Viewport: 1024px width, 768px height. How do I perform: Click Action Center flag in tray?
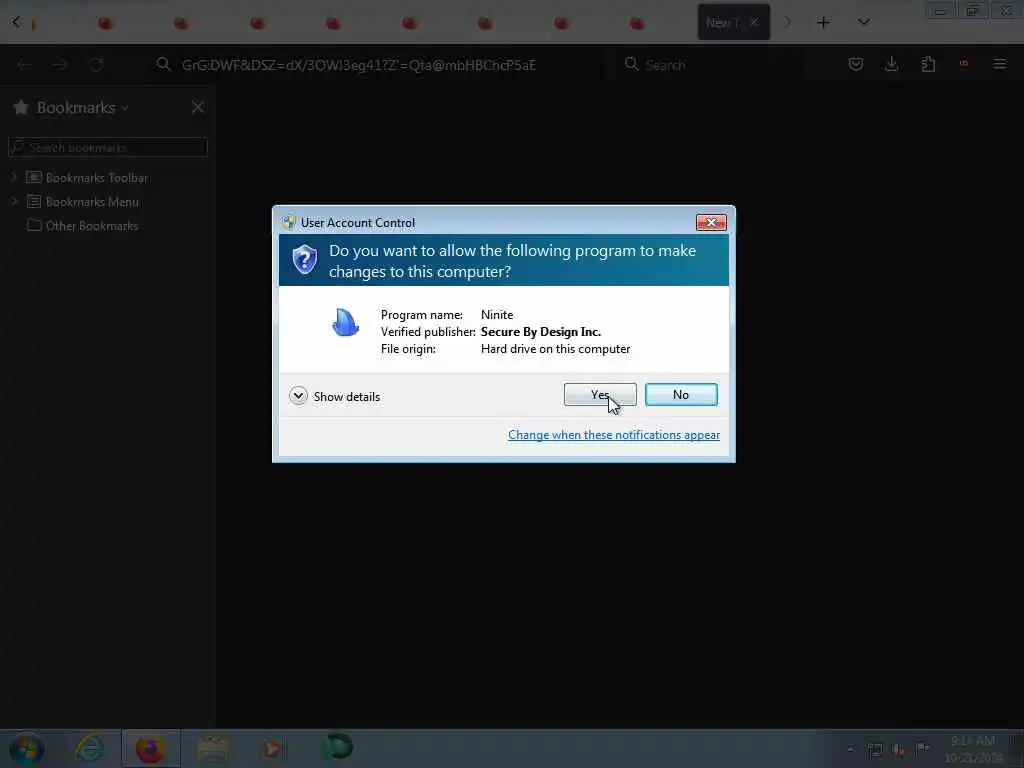tap(923, 748)
